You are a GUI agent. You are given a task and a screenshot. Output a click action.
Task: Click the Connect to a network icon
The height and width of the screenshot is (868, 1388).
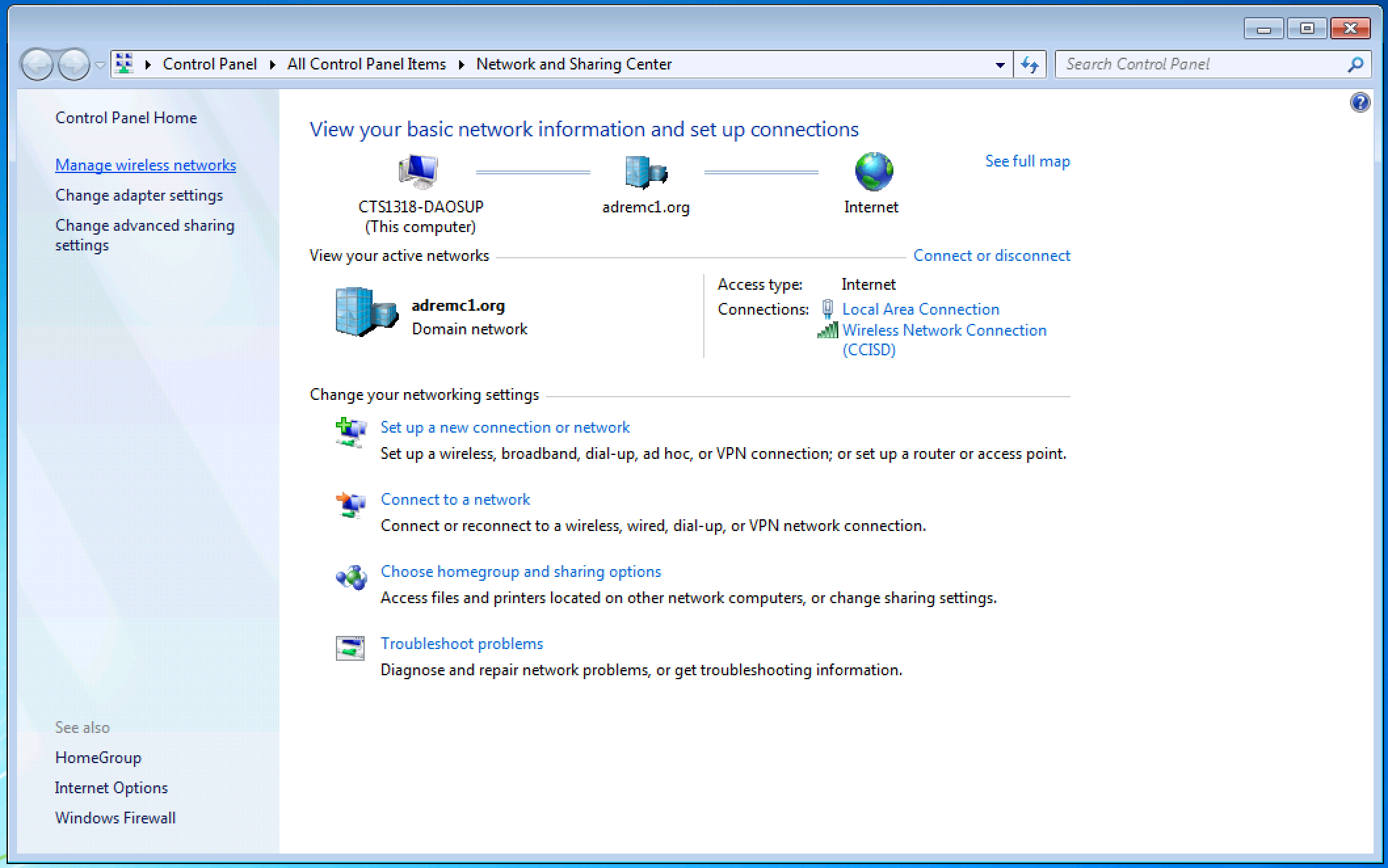click(x=350, y=505)
